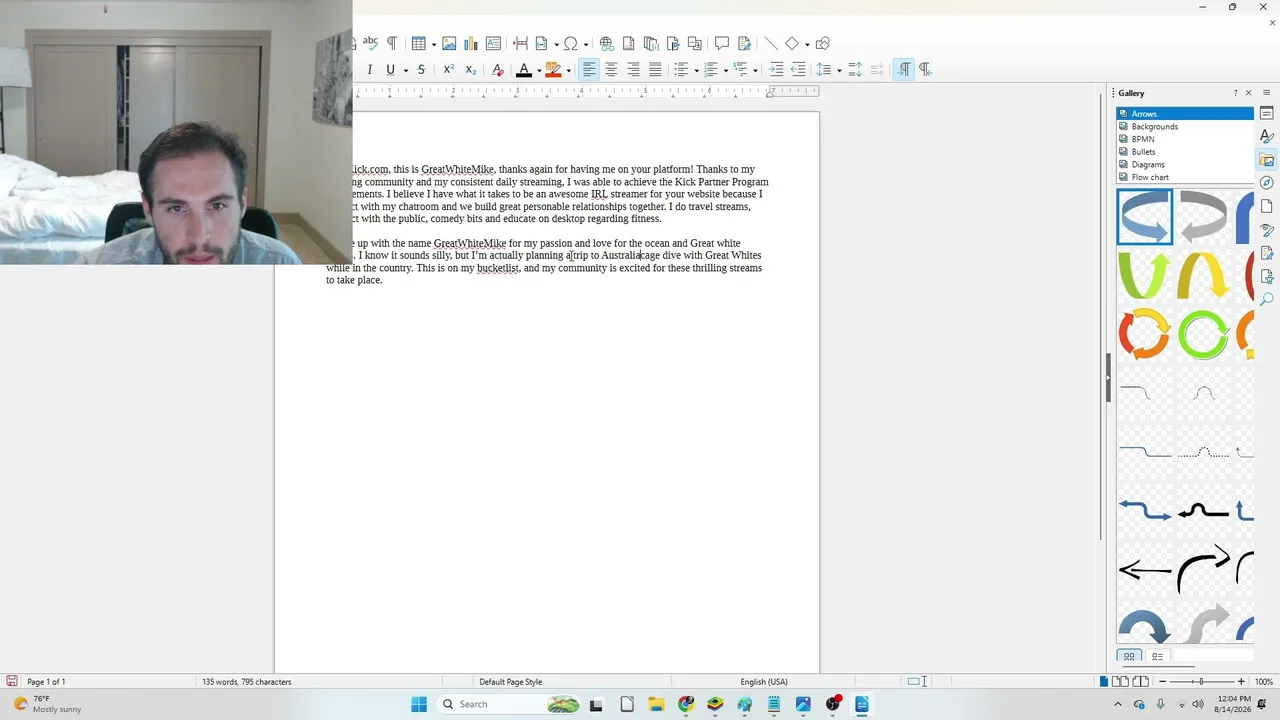The image size is (1280, 720).
Task: Toggle track changes recording icon
Action: 744,43
